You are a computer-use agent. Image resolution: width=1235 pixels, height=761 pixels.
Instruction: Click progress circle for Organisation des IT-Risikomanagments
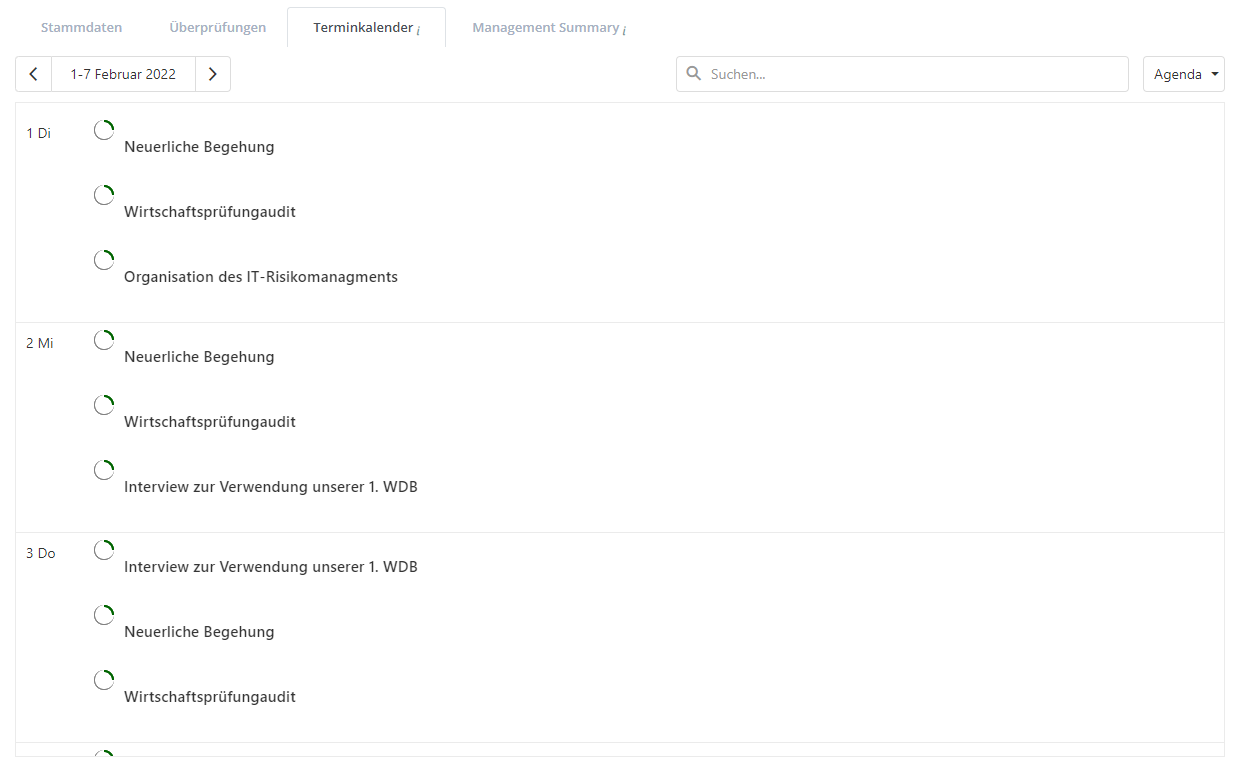(x=104, y=260)
